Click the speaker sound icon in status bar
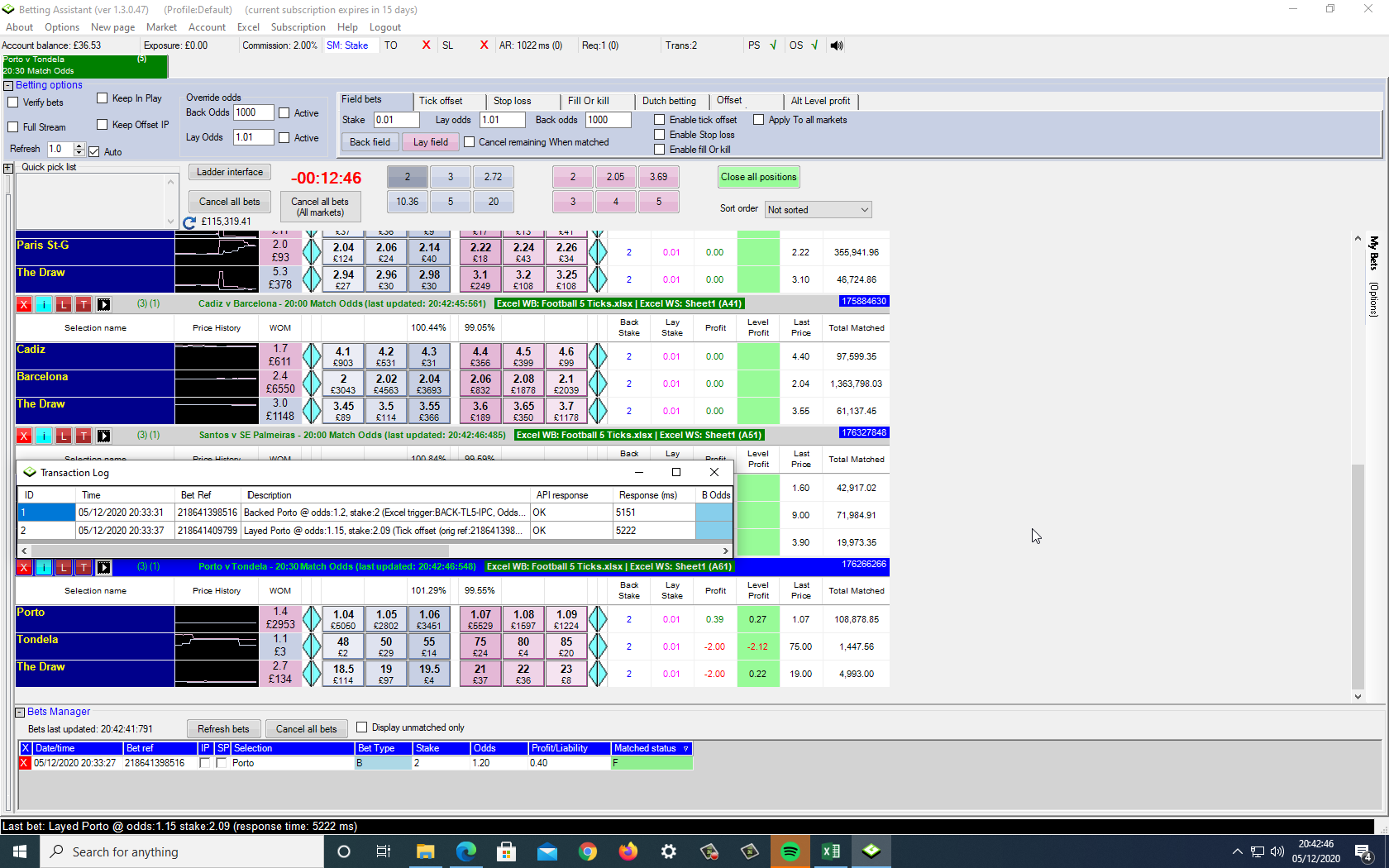Screen dimensions: 1389x868 click(x=837, y=45)
